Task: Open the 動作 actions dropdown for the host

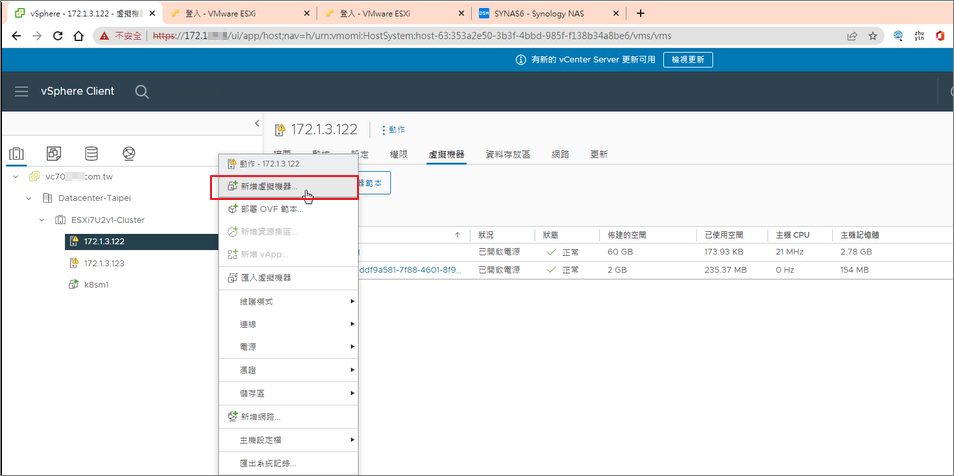Action: pyautogui.click(x=393, y=130)
